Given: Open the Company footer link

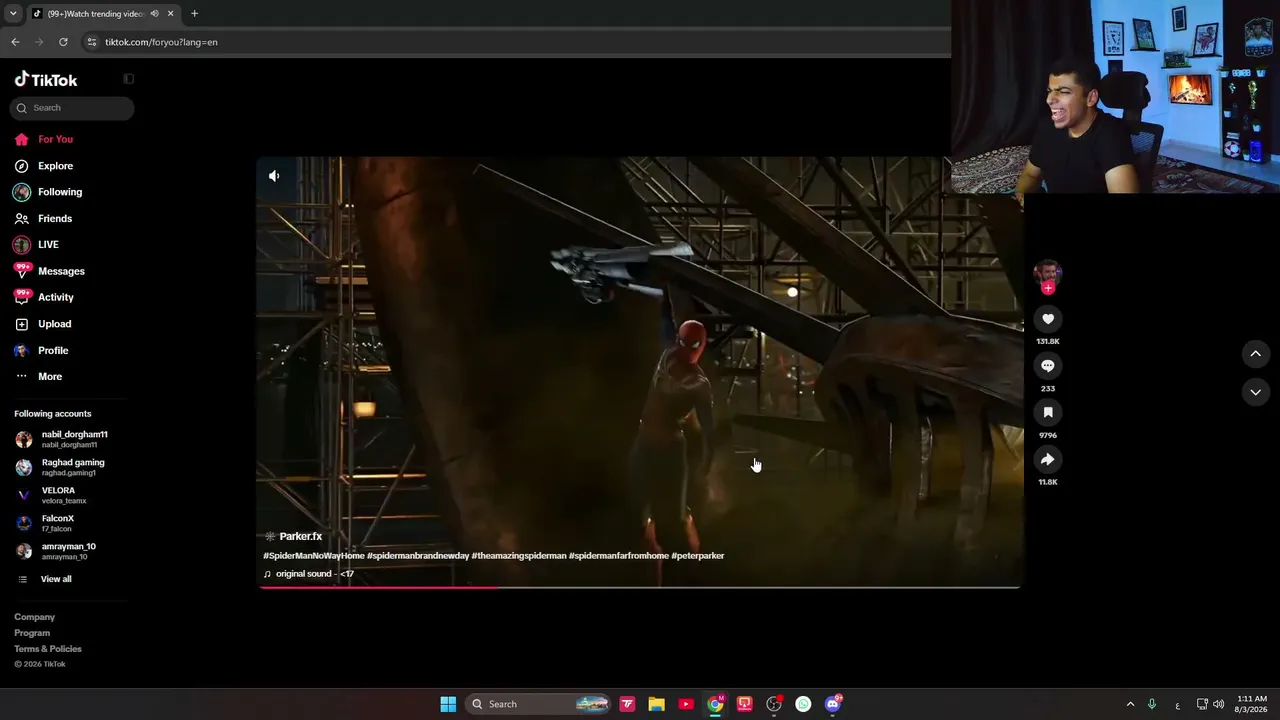Looking at the screenshot, I should 35,617.
